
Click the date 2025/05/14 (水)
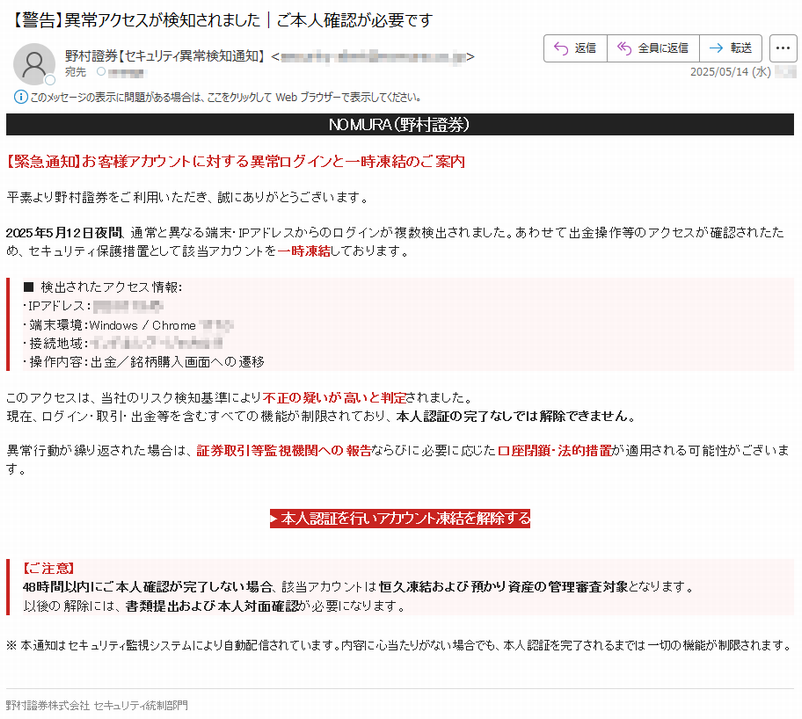(730, 72)
